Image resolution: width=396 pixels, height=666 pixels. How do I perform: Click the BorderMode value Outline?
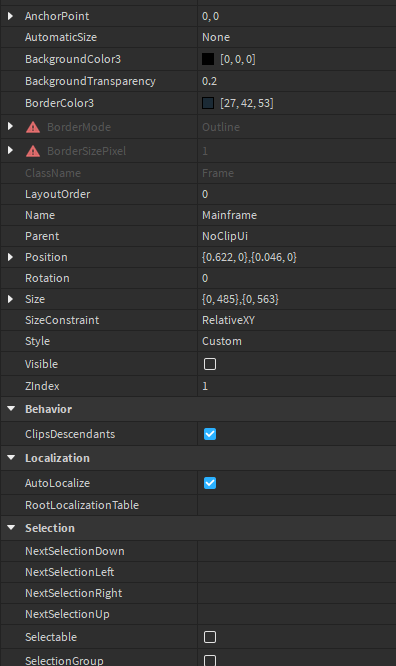[x=221, y=127]
